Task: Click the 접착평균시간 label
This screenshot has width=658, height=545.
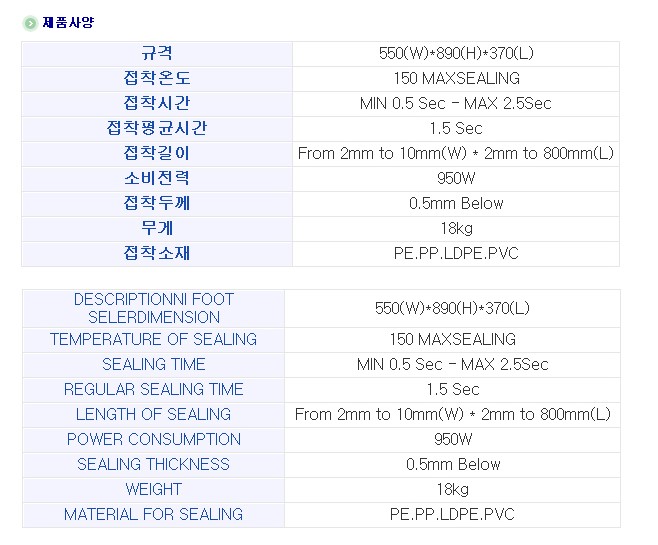Action: pyautogui.click(x=157, y=128)
